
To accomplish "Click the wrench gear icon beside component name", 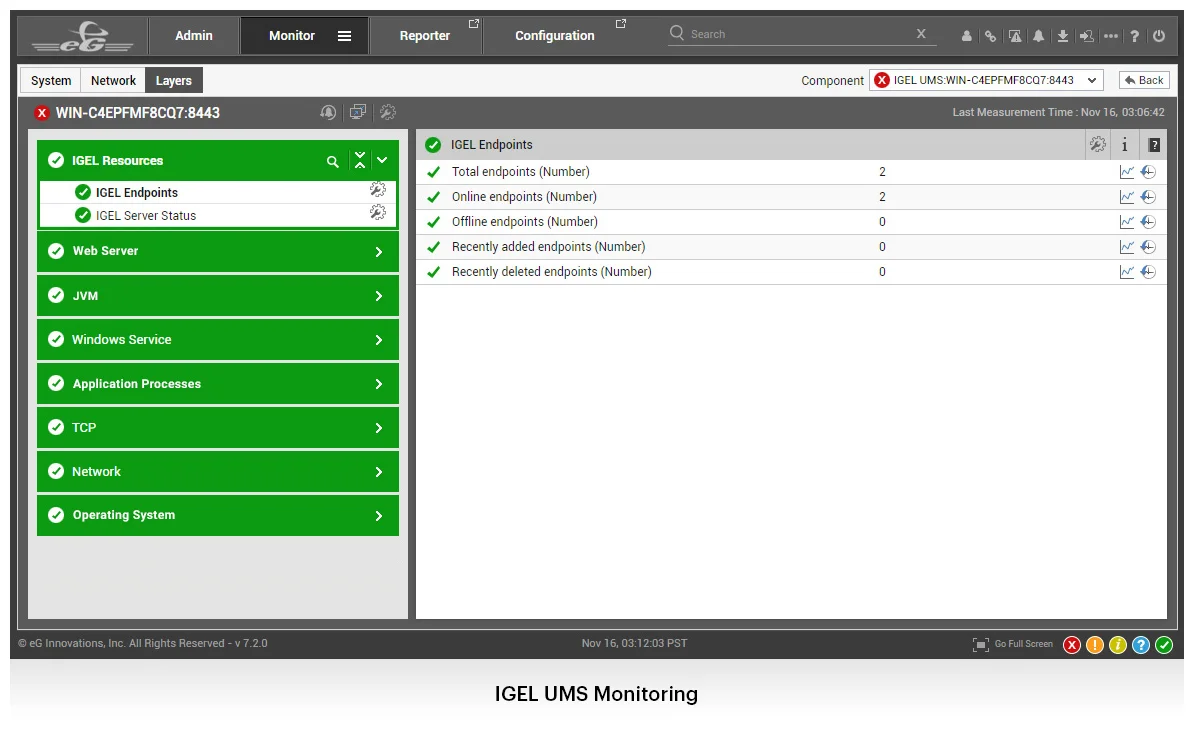I will 388,113.
